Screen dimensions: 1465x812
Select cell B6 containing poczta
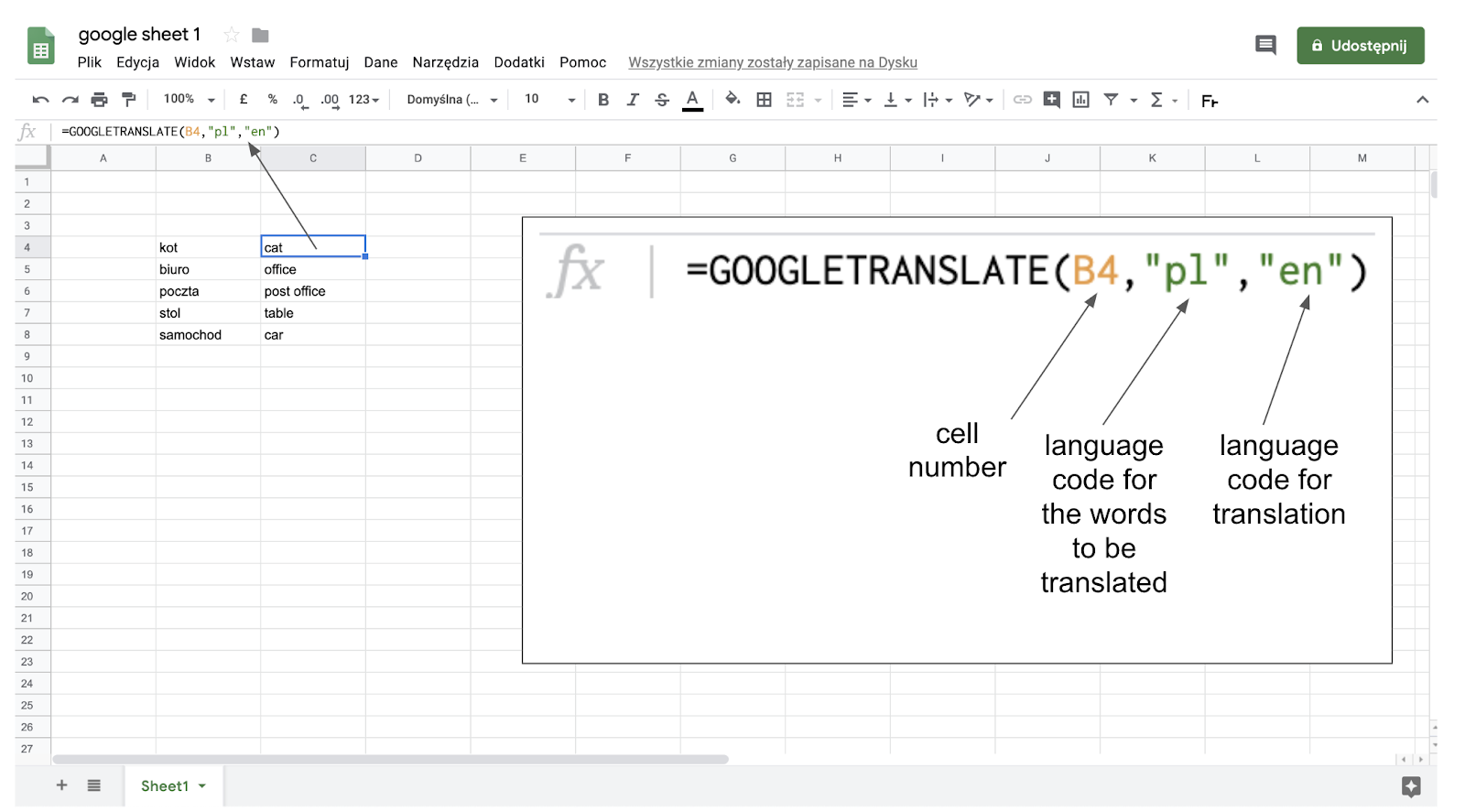point(208,291)
